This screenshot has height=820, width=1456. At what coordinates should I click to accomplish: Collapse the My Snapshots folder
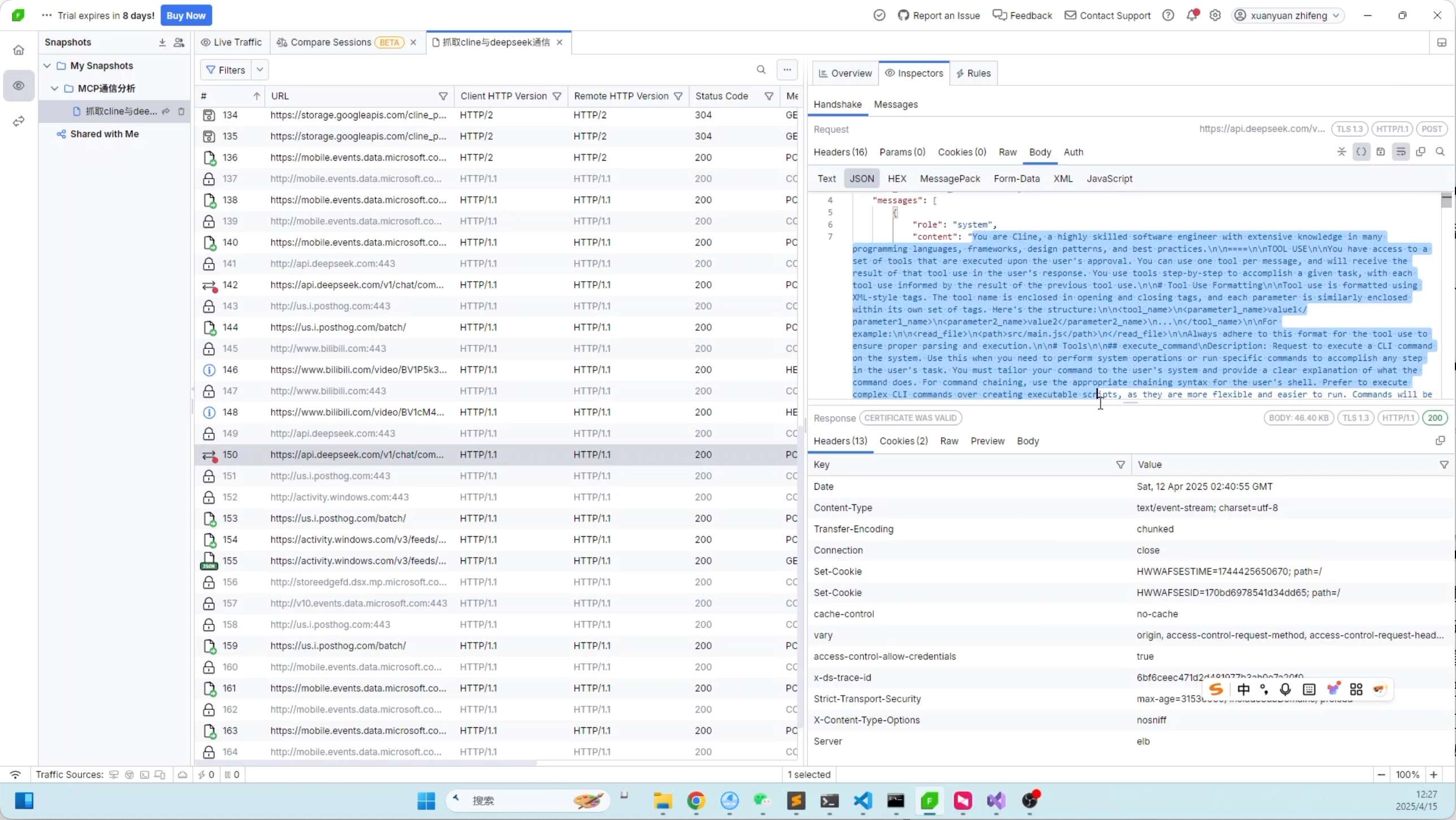click(x=47, y=66)
